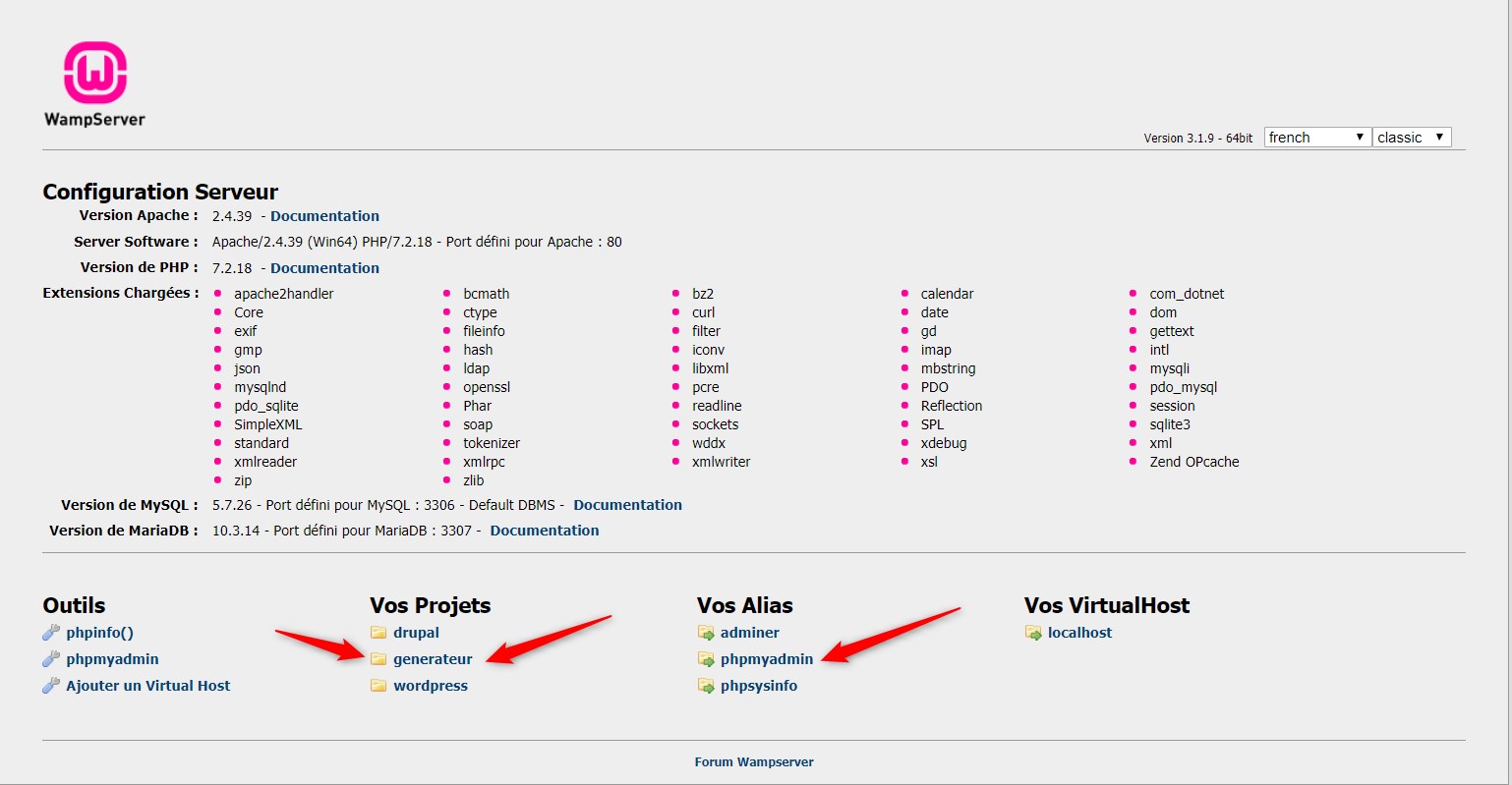This screenshot has height=785, width=1512.
Task: Click wrench icon beside phpmyadmin tool
Action: point(51,659)
